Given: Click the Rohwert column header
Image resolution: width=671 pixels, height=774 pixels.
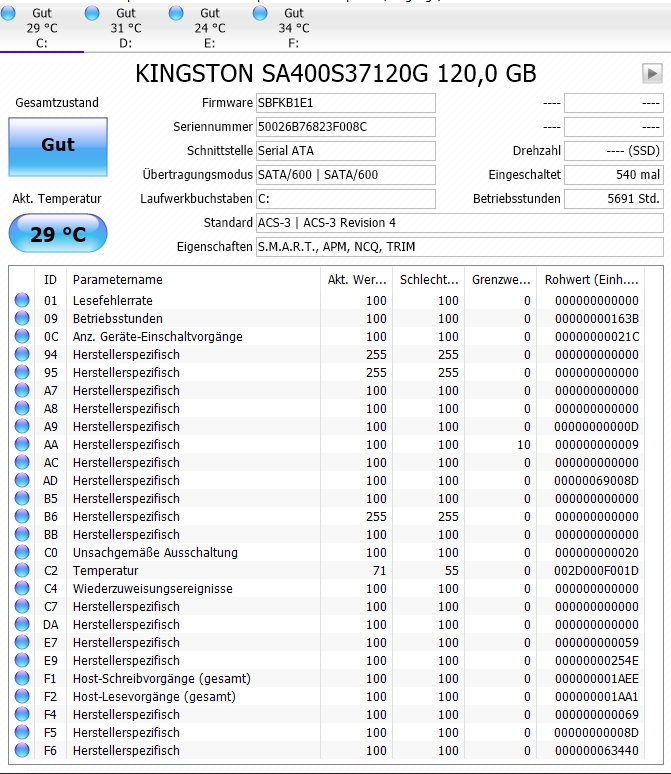Looking at the screenshot, I should click(x=591, y=280).
